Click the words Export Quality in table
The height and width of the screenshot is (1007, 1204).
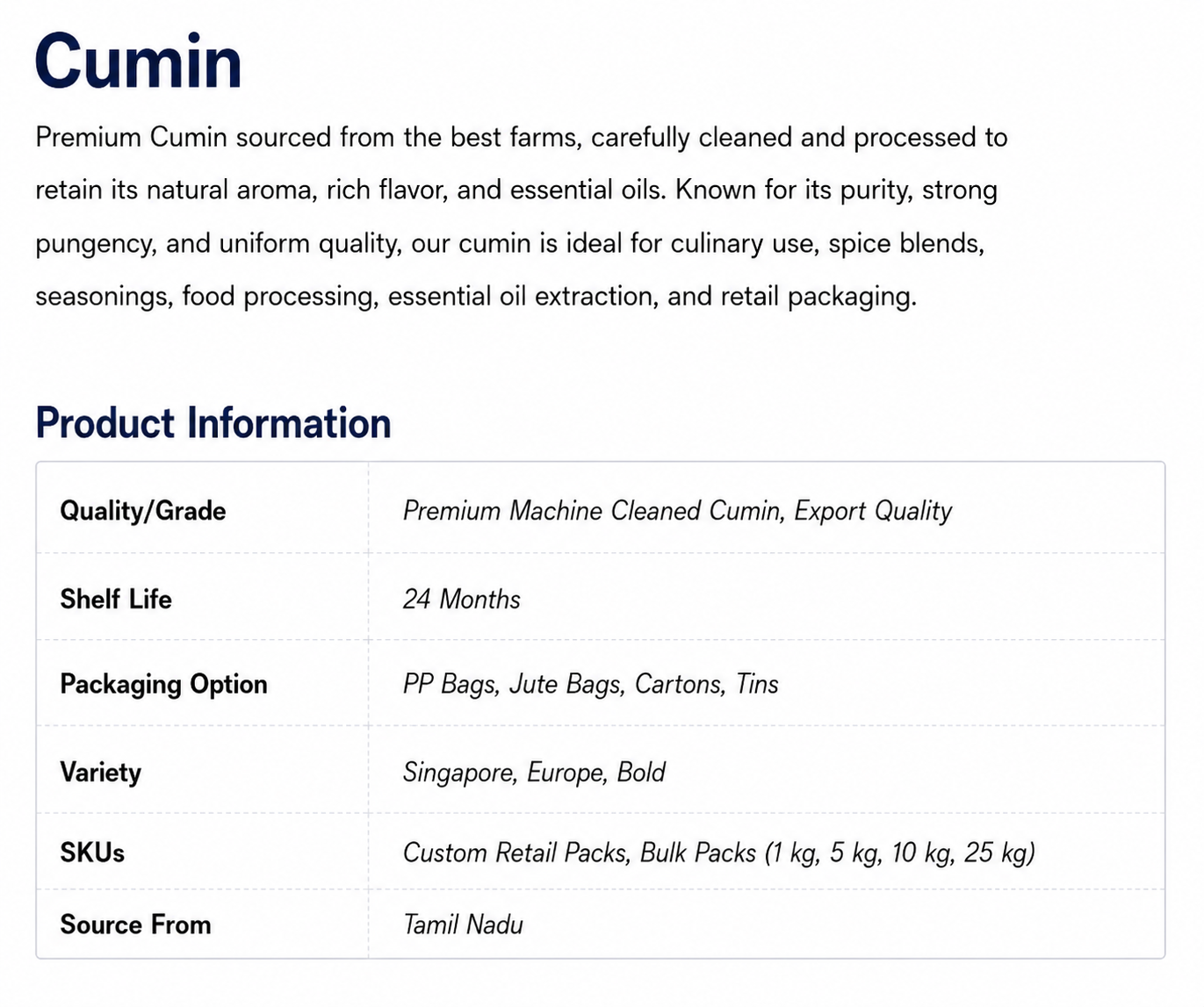tap(873, 511)
